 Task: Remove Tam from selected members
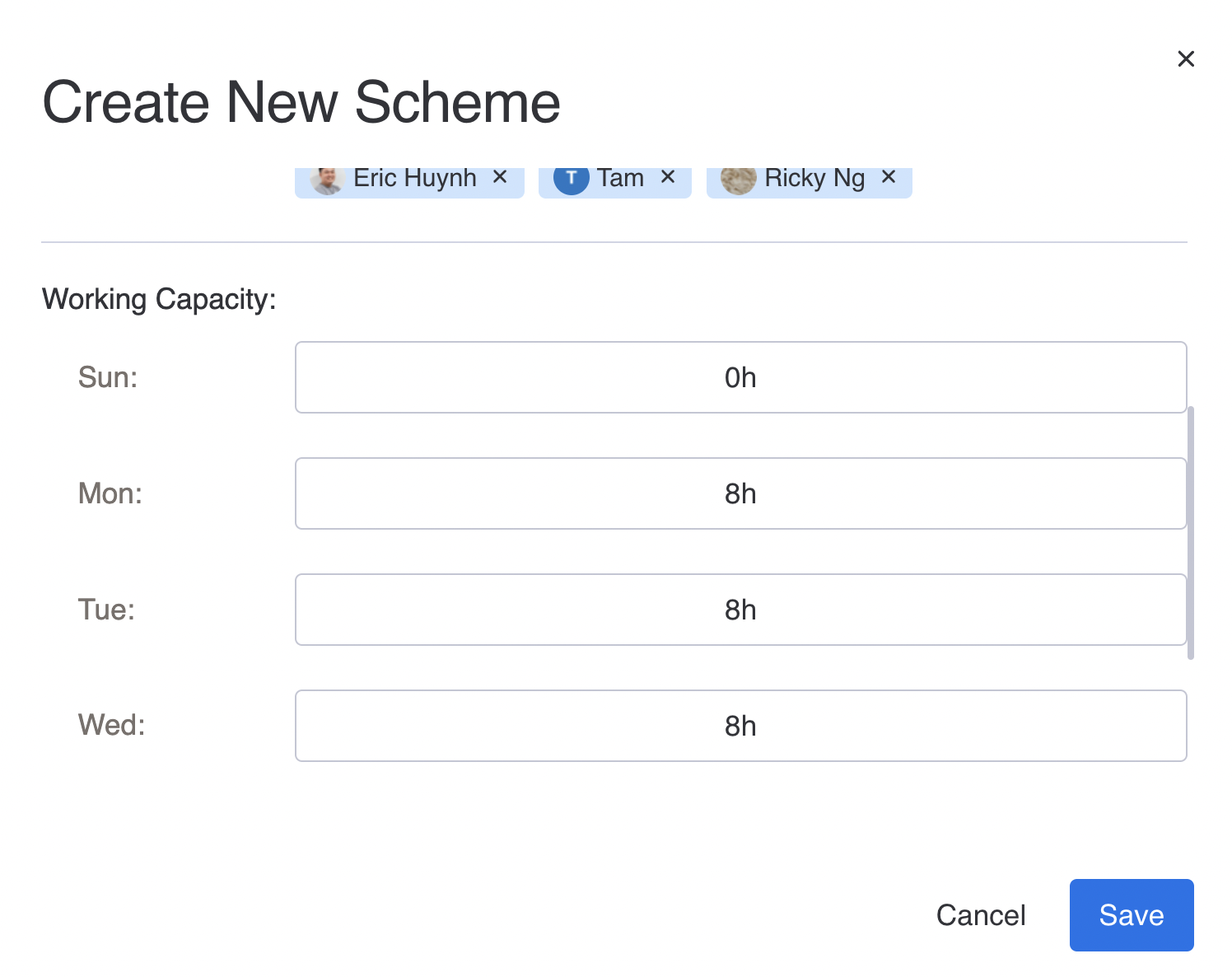pos(668,177)
